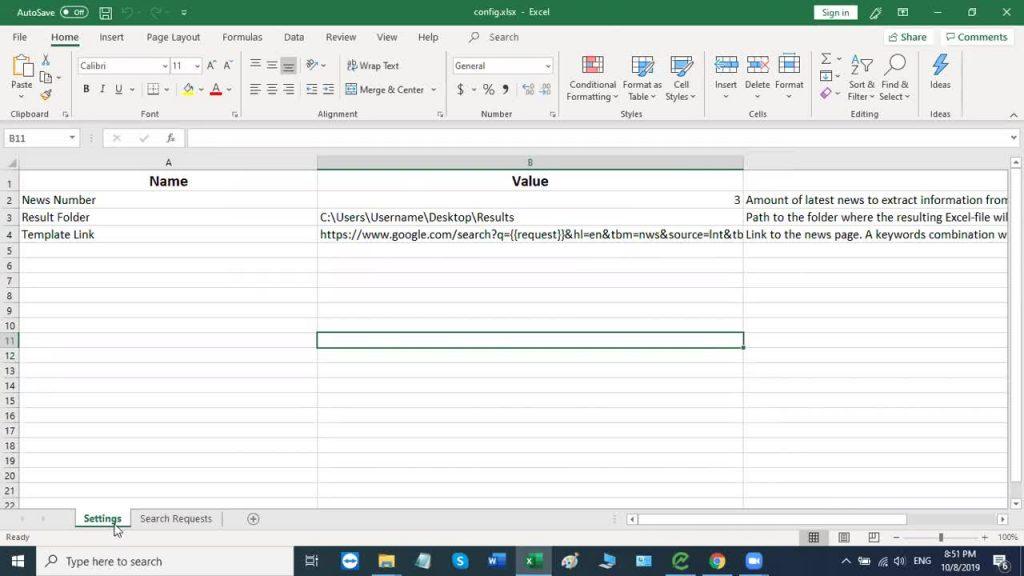The image size is (1024, 576).
Task: Align text right
Action: coord(288,89)
